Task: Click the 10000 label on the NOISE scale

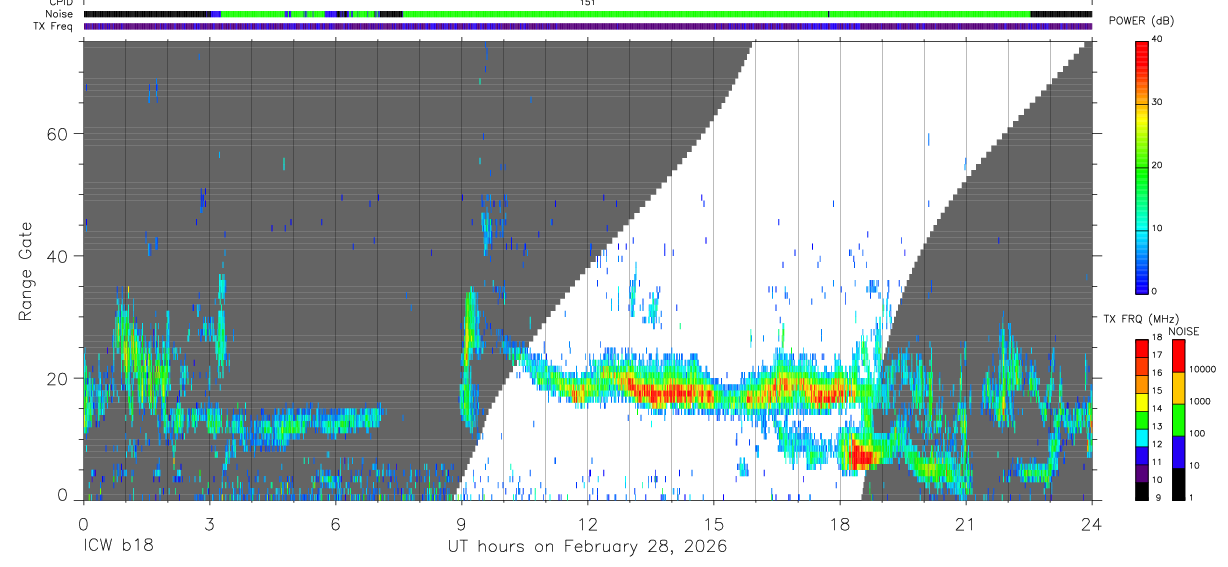Action: 1202,369
